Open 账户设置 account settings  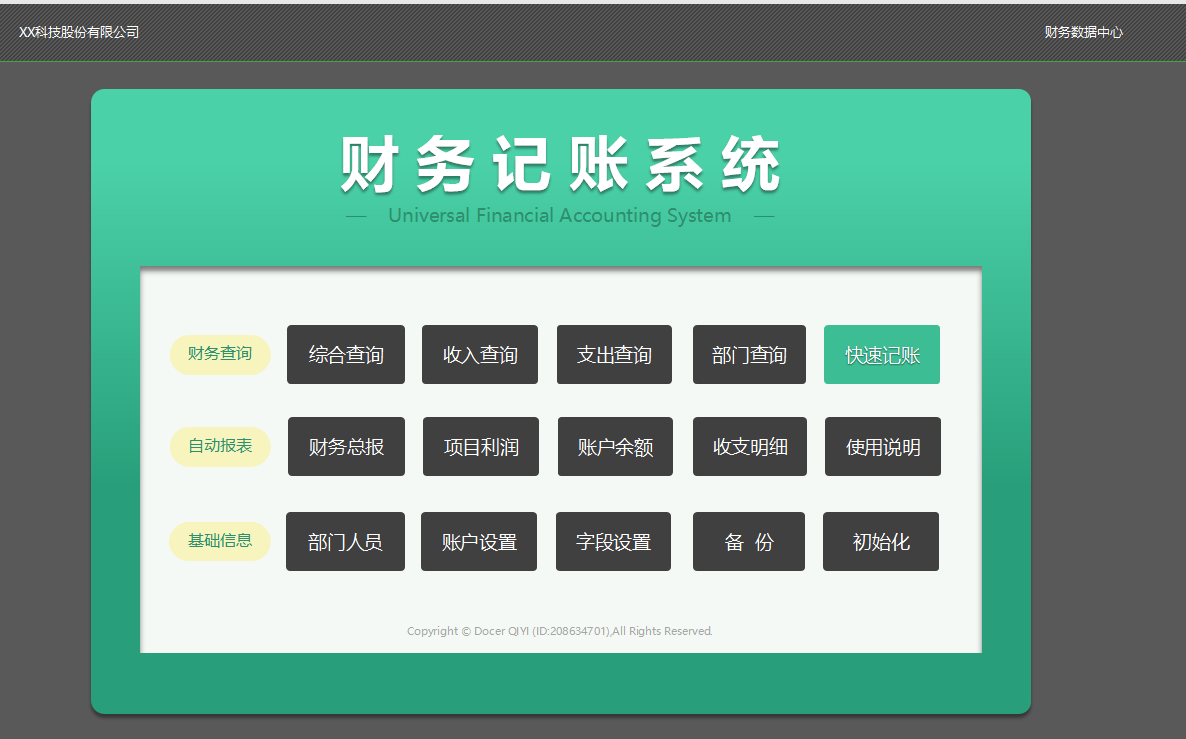pyautogui.click(x=479, y=541)
